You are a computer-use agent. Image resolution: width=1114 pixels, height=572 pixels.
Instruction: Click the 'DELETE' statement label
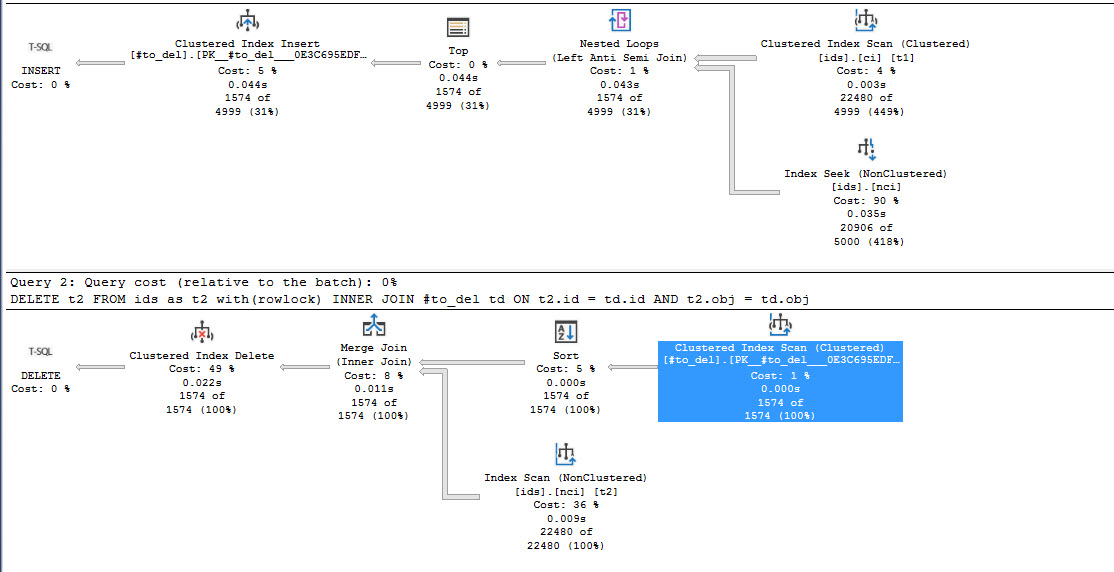pyautogui.click(x=40, y=375)
